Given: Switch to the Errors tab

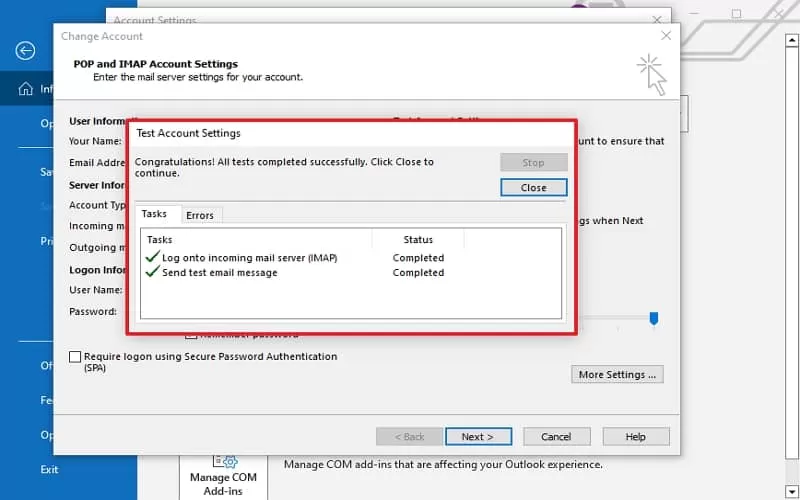Looking at the screenshot, I should click(x=200, y=215).
